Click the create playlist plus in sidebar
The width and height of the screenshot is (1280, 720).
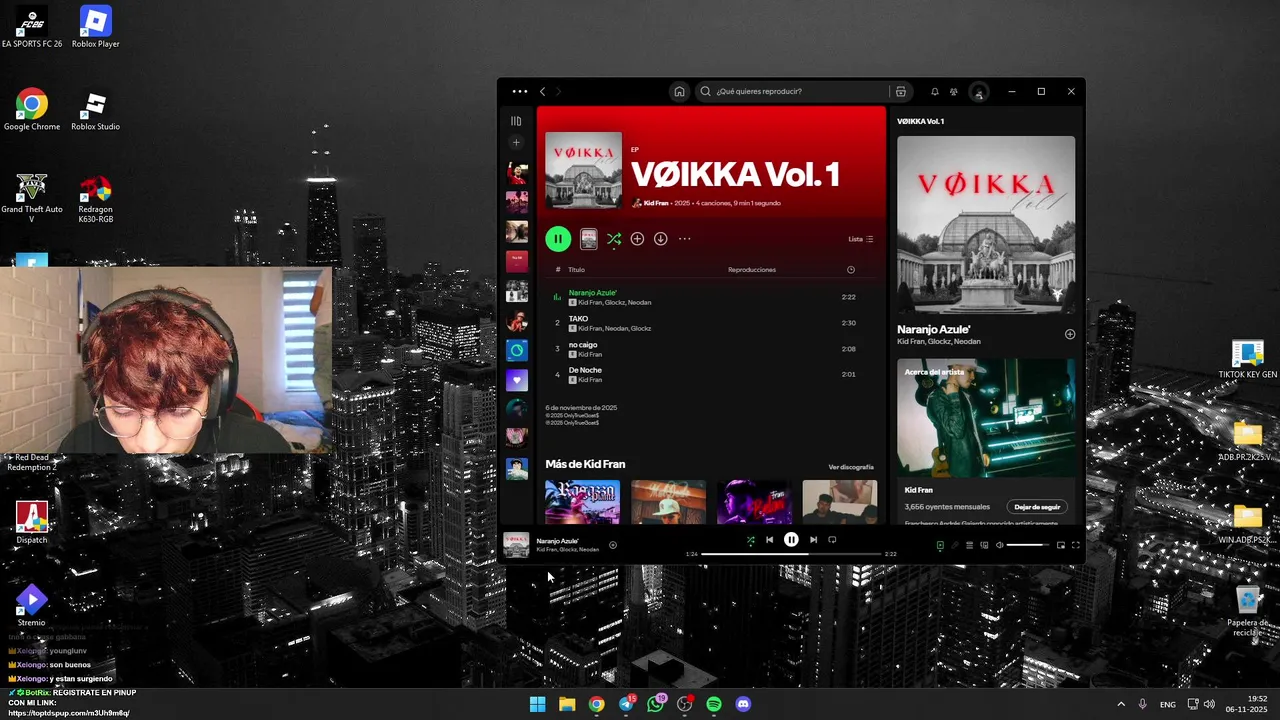pos(516,143)
